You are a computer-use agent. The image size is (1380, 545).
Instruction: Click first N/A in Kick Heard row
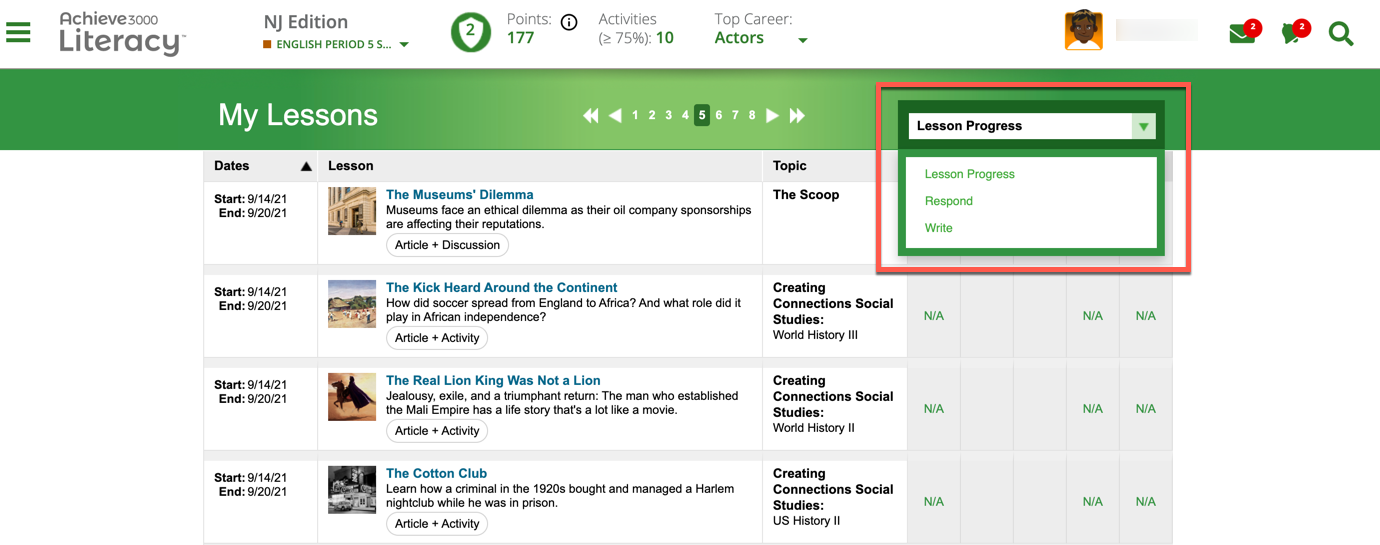(934, 316)
